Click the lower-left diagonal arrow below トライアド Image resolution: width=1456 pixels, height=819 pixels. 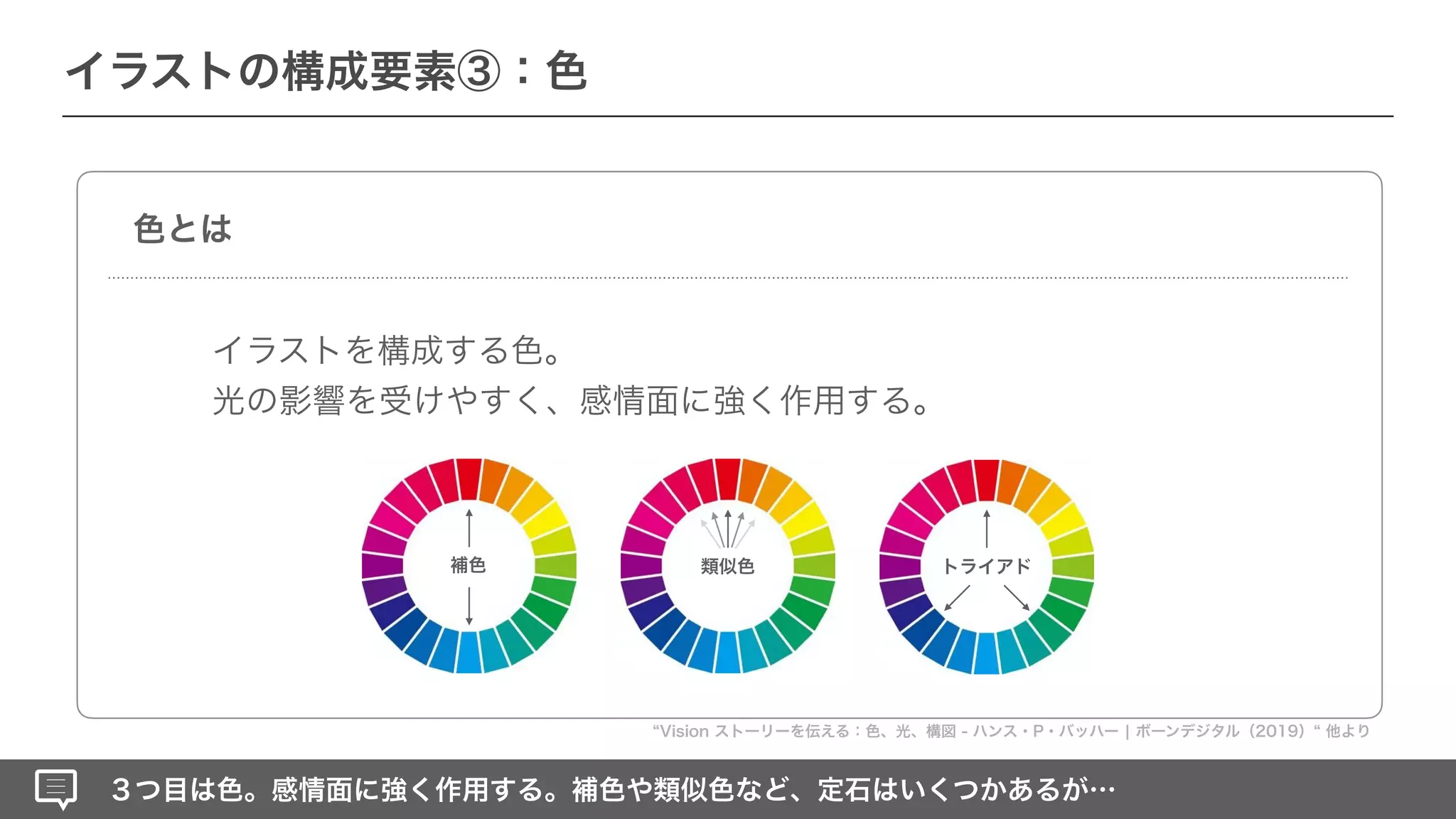pos(957,597)
